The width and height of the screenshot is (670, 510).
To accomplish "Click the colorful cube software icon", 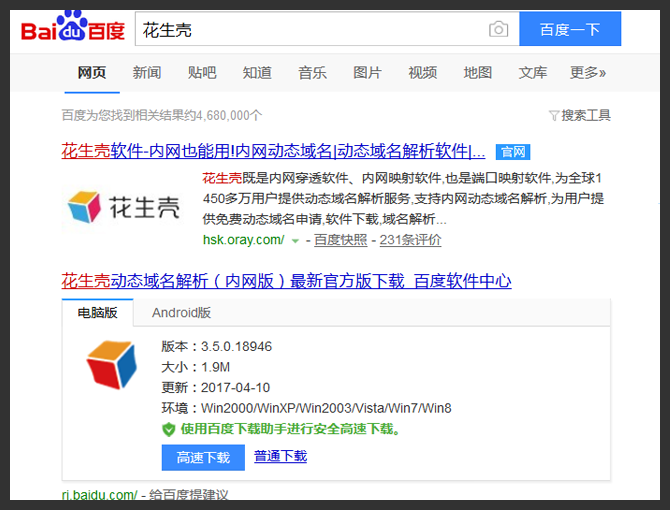I will tap(111, 366).
